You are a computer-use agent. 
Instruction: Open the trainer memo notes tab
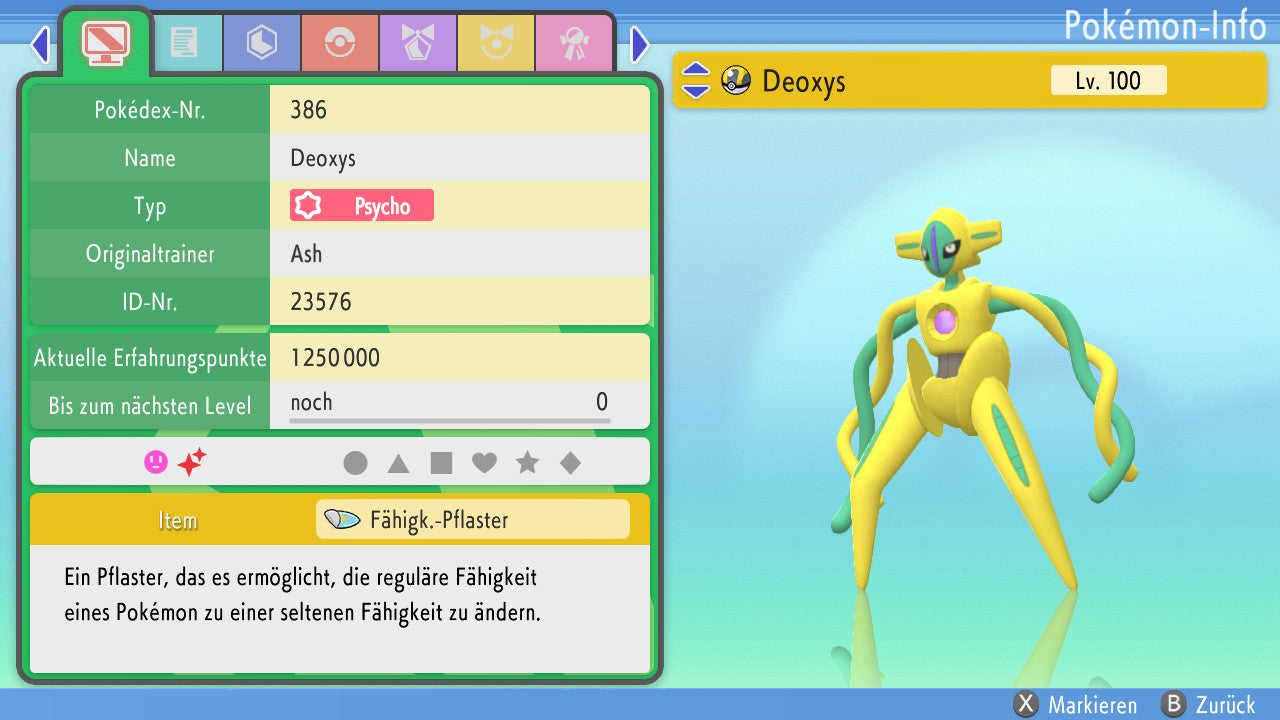(183, 43)
